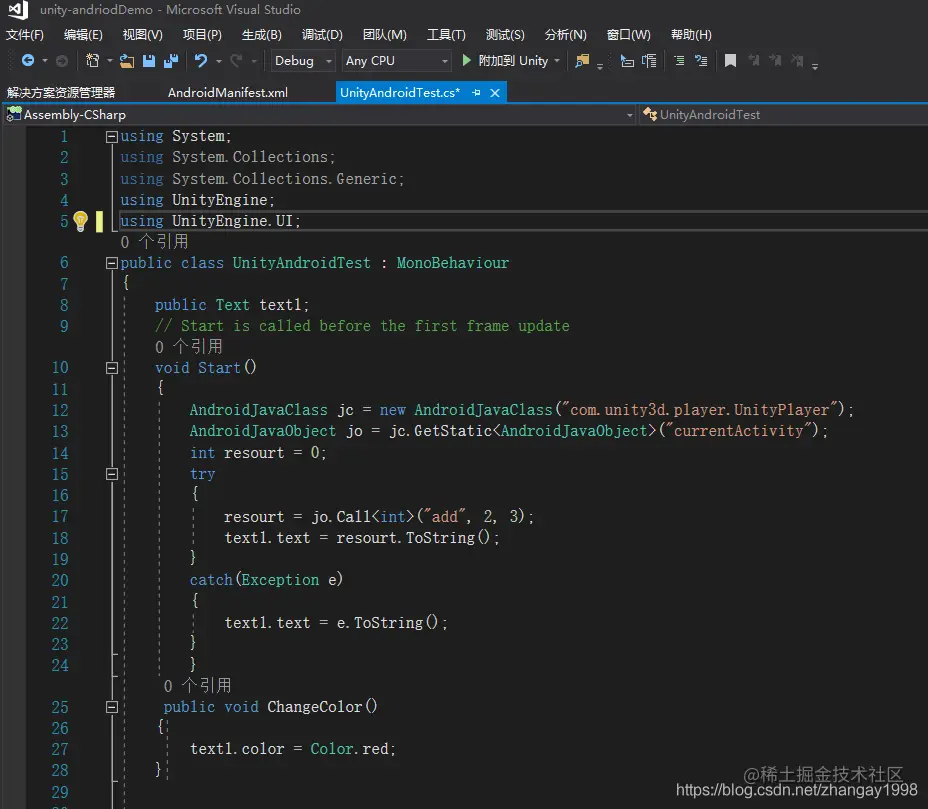The width and height of the screenshot is (928, 809).
Task: Click the save file icon
Action: click(x=149, y=60)
